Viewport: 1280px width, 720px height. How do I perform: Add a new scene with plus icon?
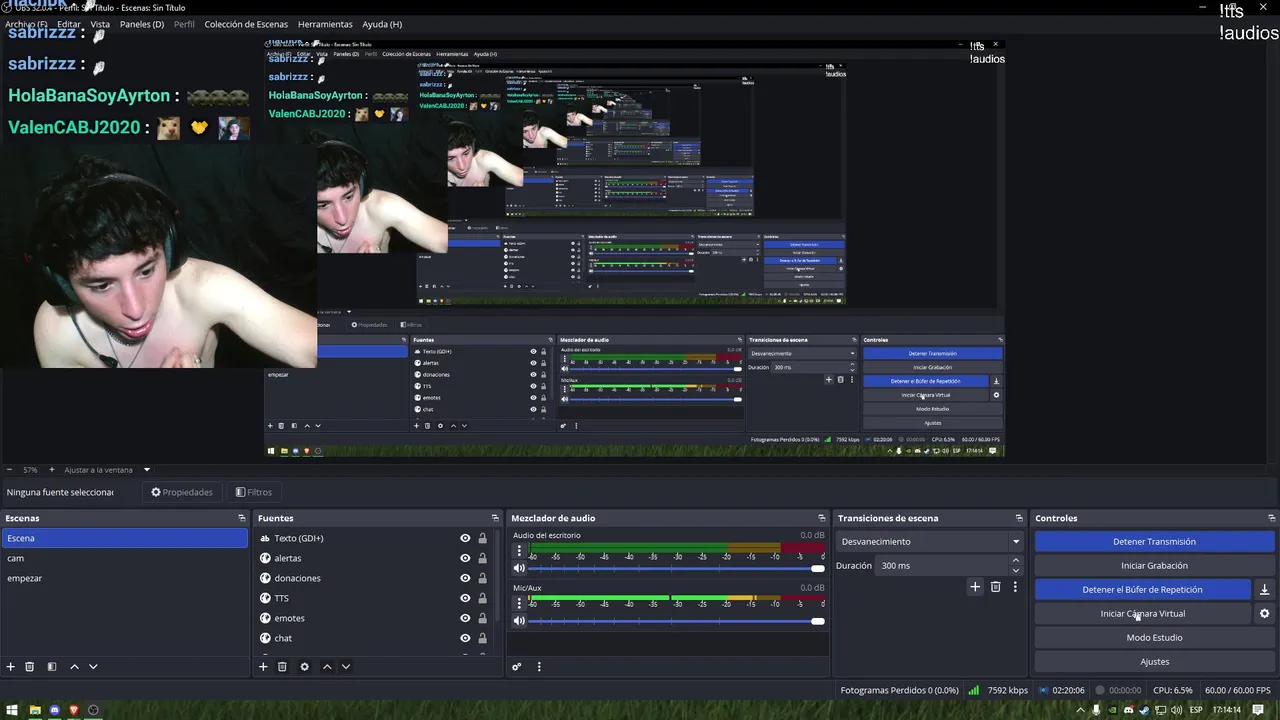(11, 667)
